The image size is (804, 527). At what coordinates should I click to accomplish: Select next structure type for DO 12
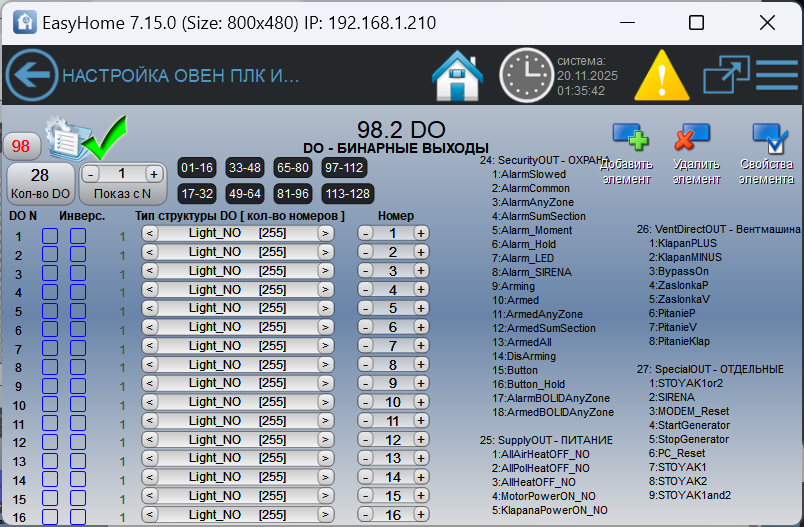325,440
